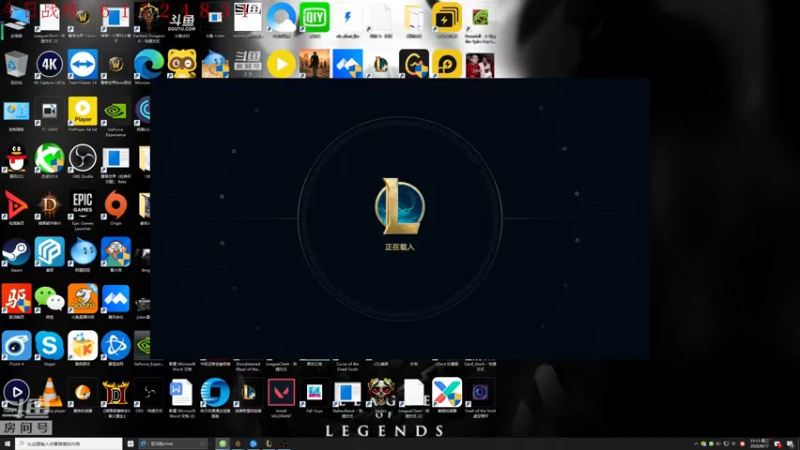The image size is (800, 450).
Task: Click the taskbar search input box
Action: click(x=69, y=444)
